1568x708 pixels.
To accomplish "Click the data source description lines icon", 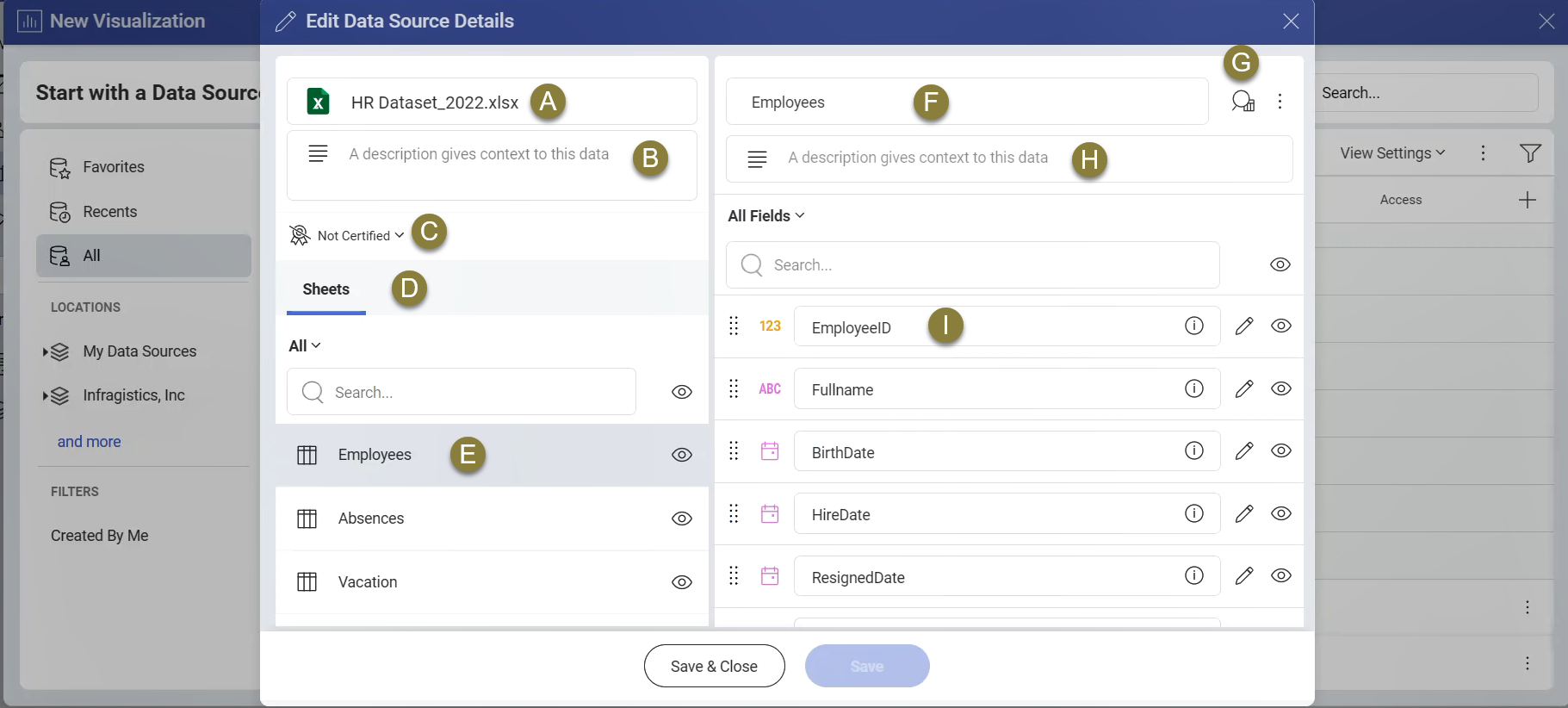I will click(318, 154).
